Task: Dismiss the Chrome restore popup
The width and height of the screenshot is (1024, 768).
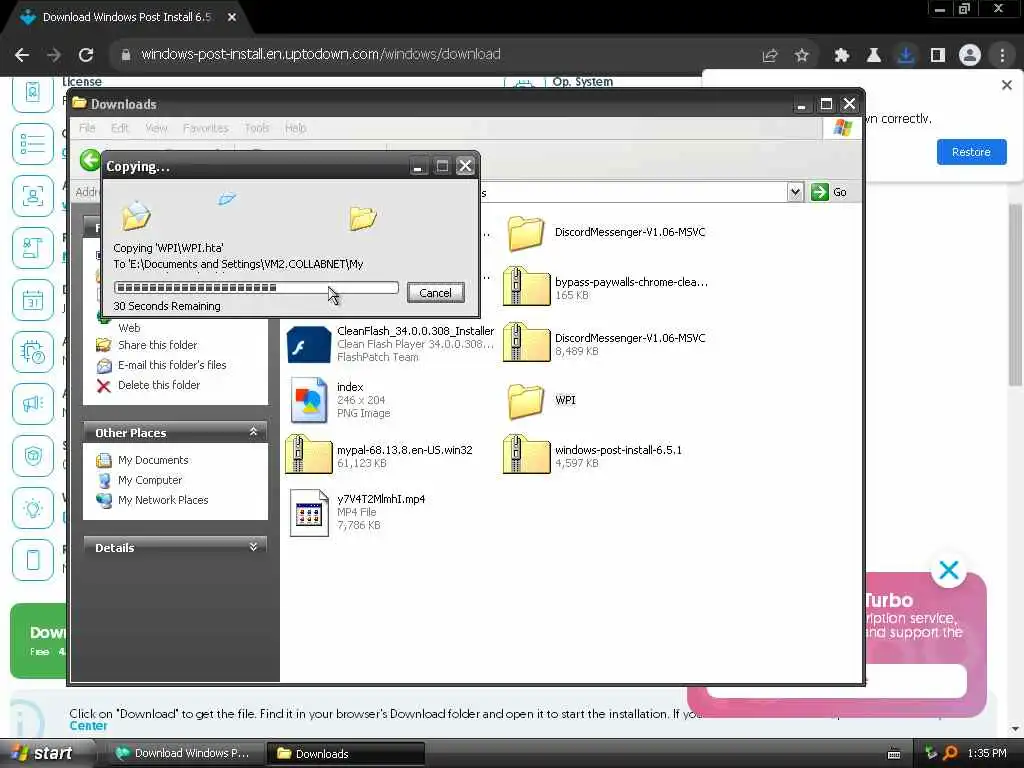Action: (x=1006, y=85)
